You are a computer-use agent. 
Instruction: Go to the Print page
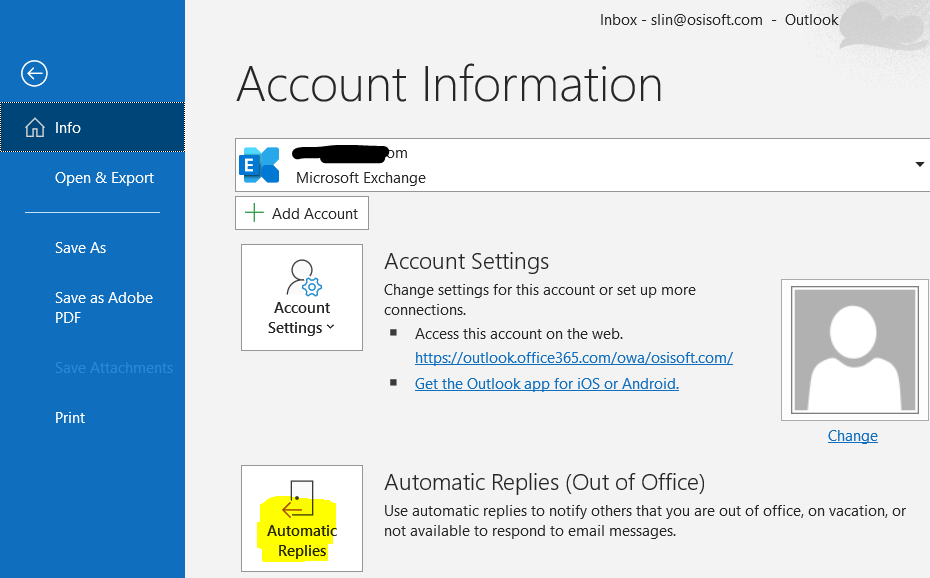click(x=70, y=418)
